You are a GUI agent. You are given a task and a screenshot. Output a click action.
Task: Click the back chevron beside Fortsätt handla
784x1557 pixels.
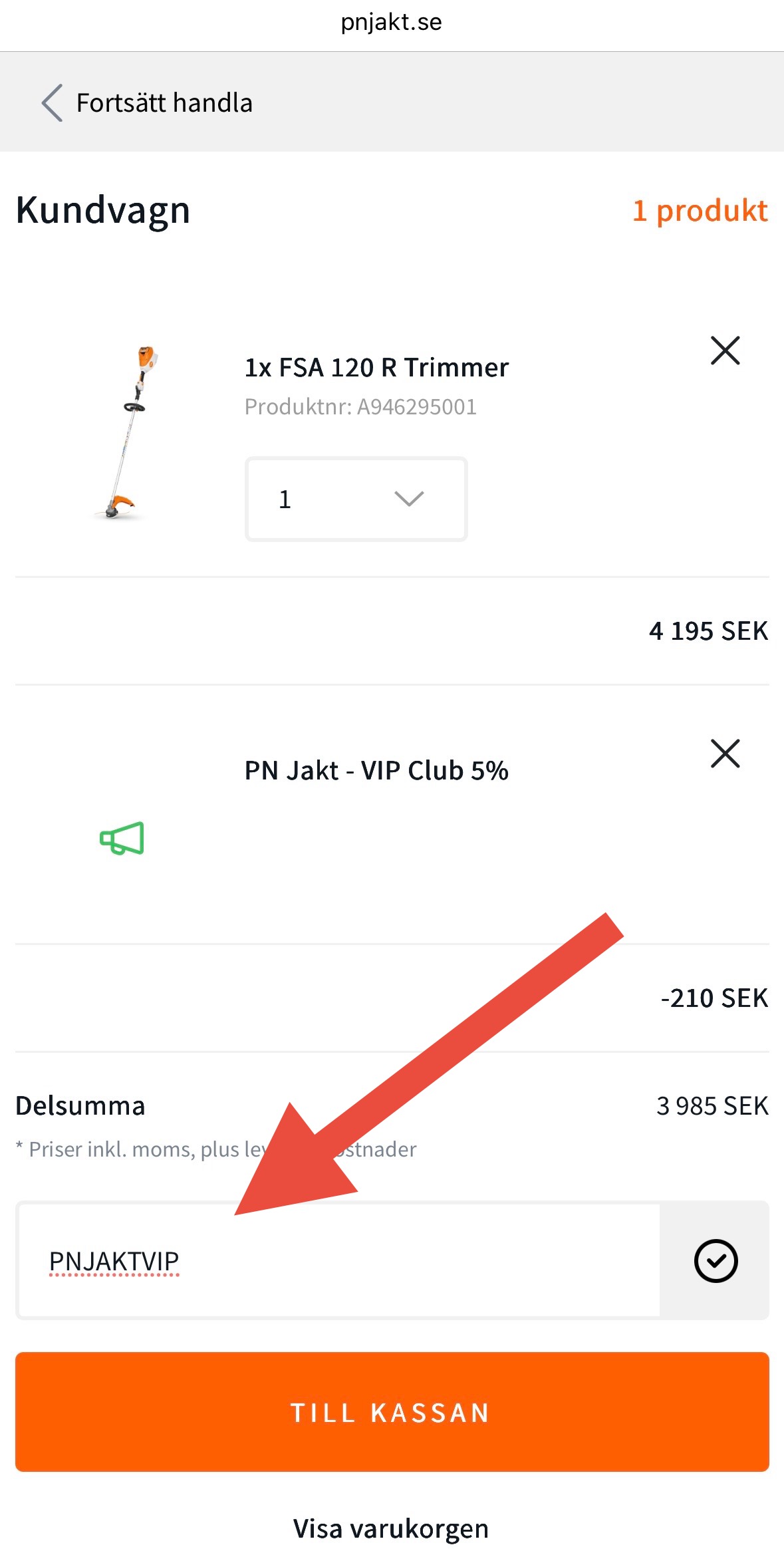click(52, 103)
